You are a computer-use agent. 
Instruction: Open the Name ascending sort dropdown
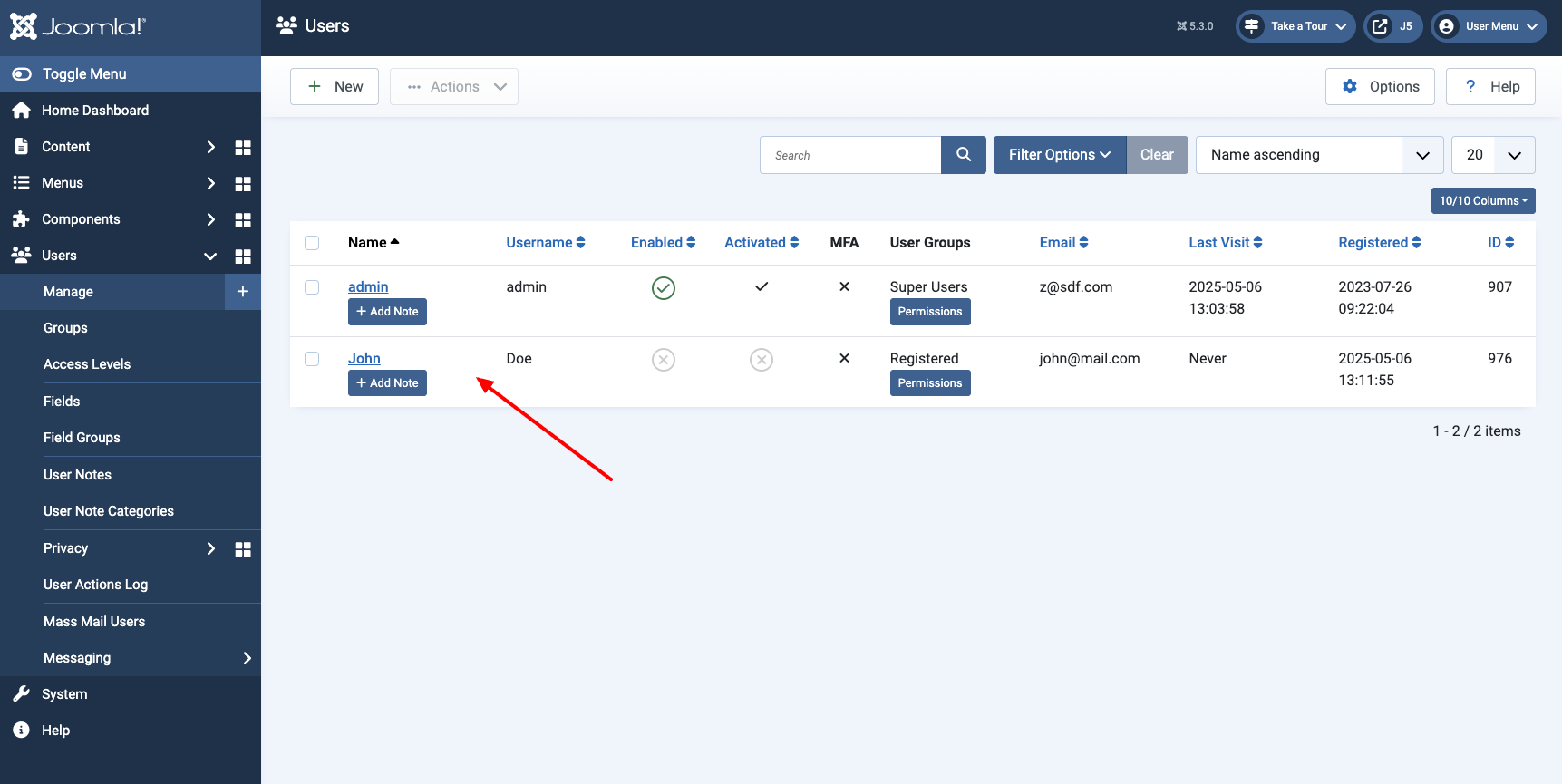[1319, 155]
